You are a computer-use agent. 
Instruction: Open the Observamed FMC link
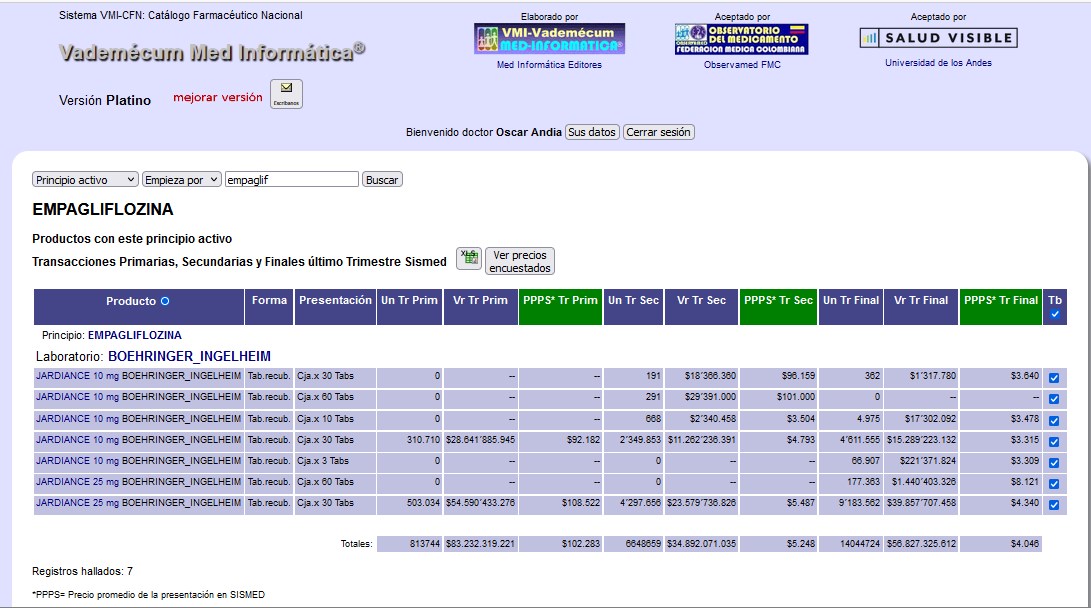(742, 65)
